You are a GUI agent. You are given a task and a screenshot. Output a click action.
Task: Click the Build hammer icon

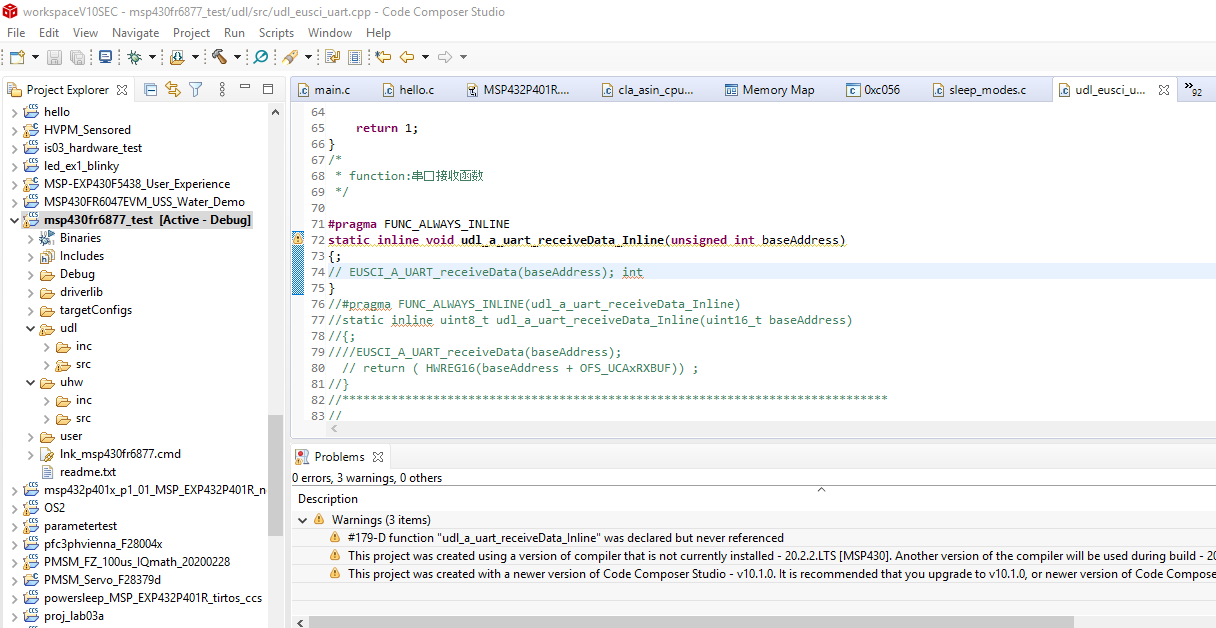pos(218,57)
